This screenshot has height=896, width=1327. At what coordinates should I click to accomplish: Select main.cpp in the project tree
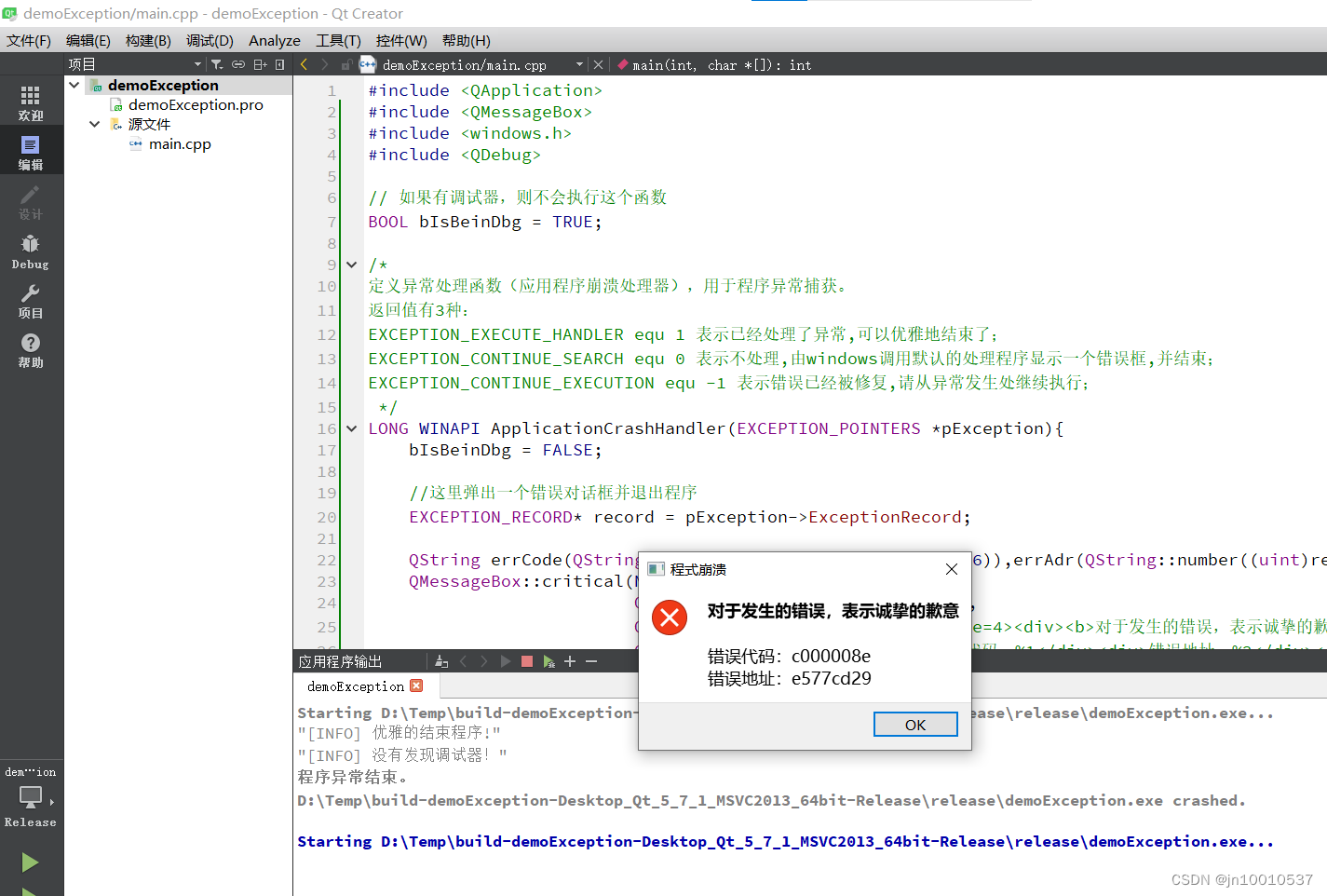tap(181, 143)
